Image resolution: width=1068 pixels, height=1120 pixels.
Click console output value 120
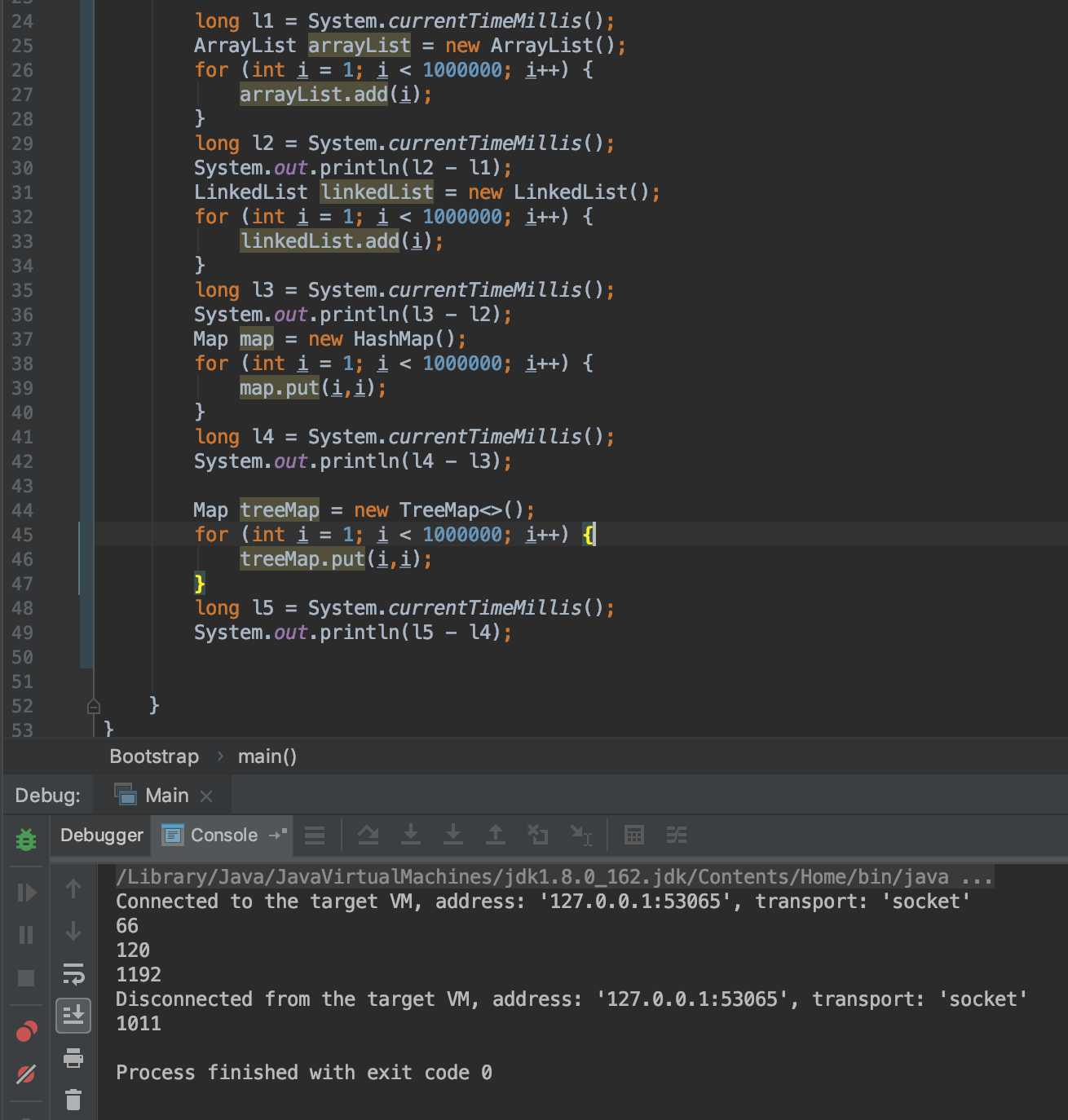click(133, 950)
